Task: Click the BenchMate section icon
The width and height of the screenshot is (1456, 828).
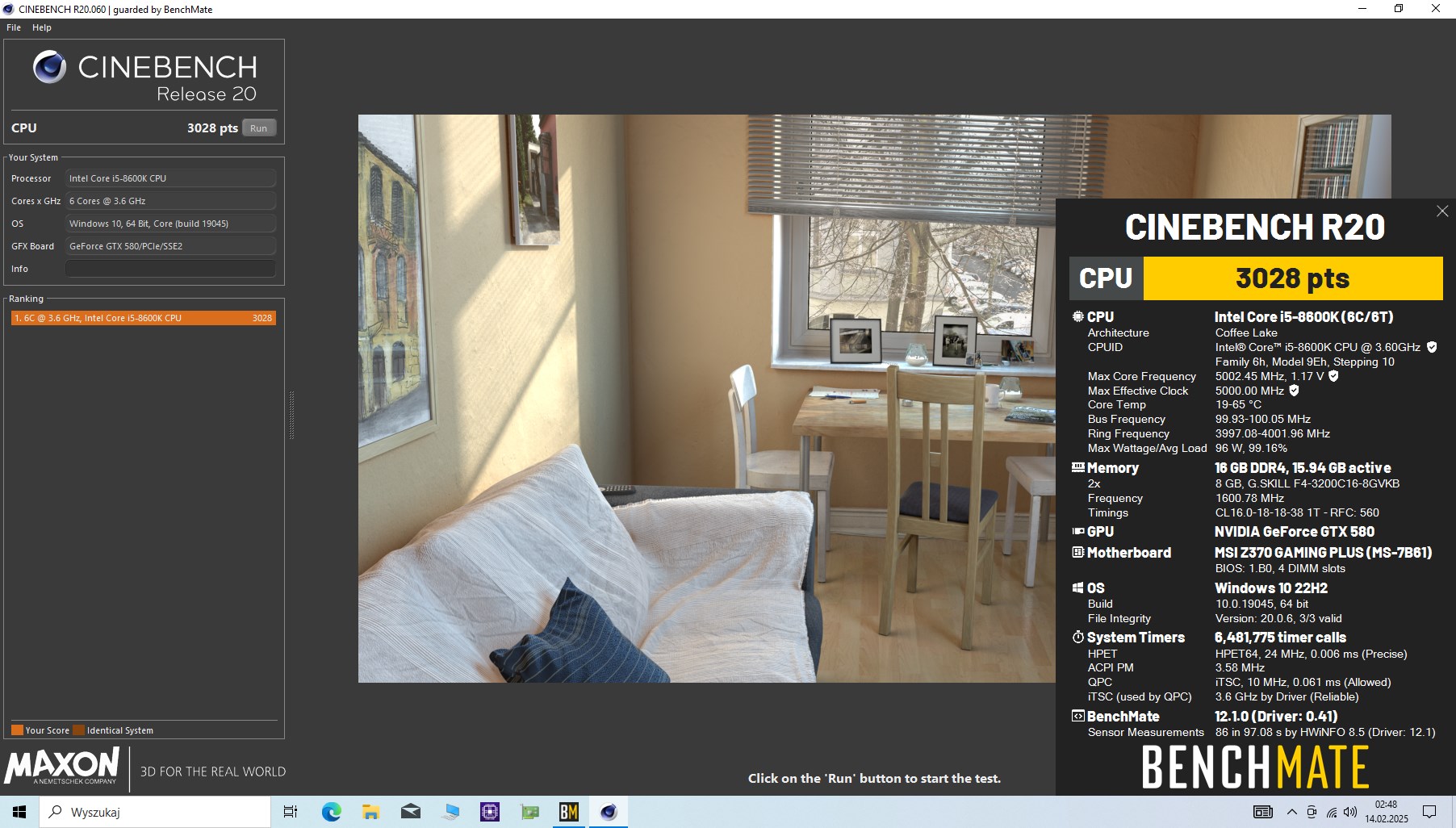Action: click(1077, 716)
